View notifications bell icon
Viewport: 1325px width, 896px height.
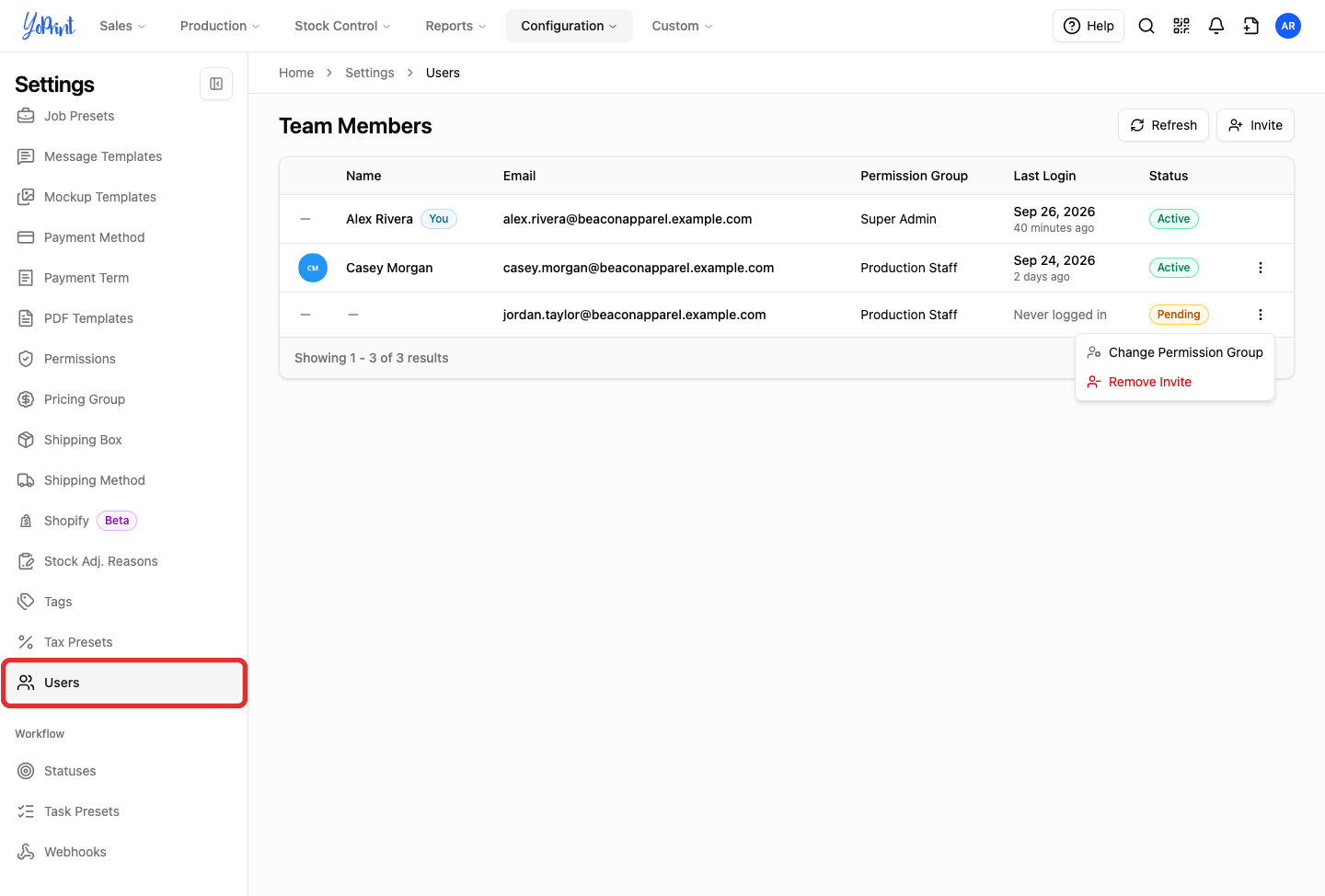(1216, 26)
